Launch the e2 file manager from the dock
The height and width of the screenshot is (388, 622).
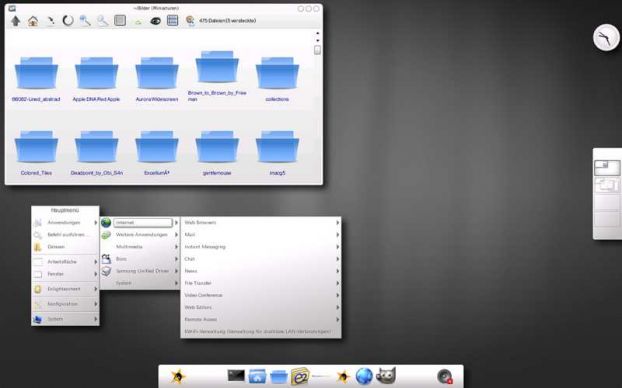(x=300, y=376)
